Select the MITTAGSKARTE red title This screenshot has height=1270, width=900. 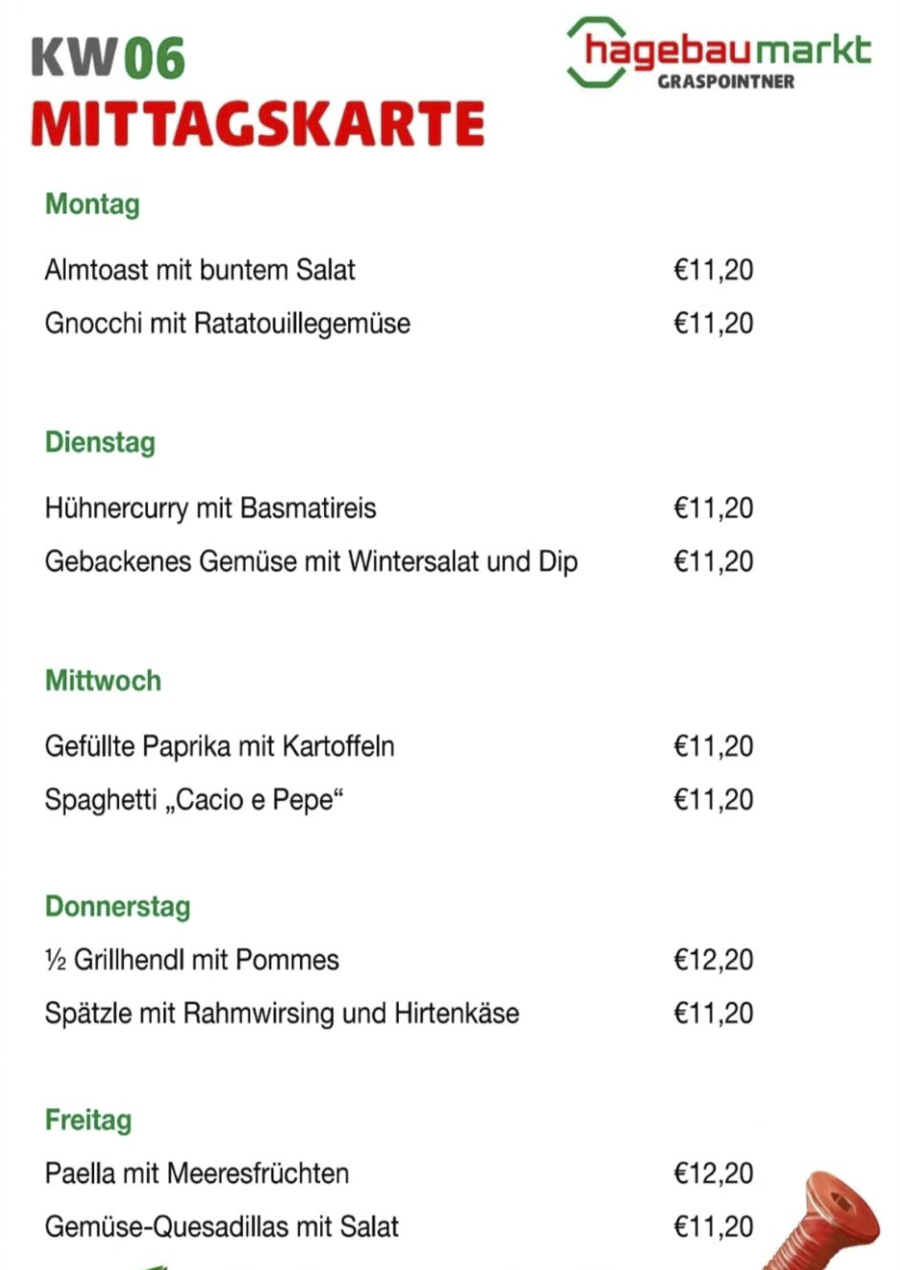[257, 123]
